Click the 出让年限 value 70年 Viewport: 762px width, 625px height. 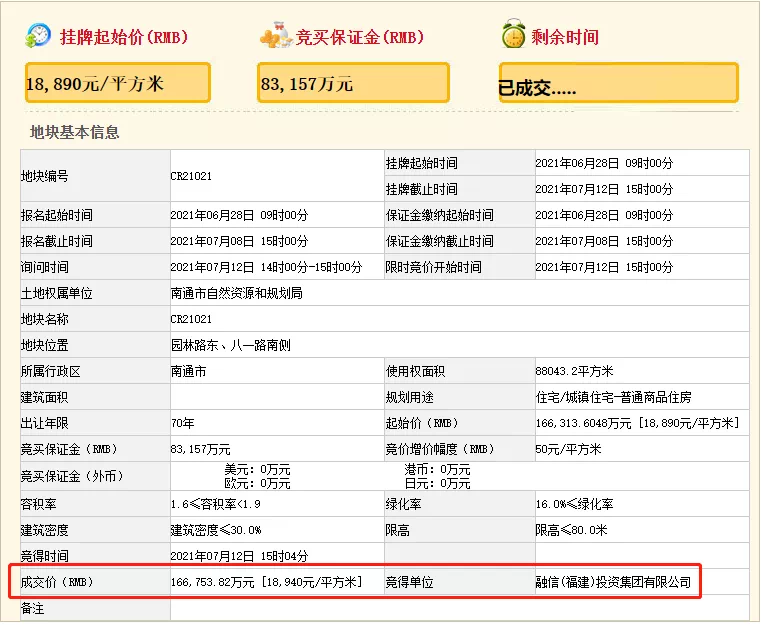click(183, 423)
